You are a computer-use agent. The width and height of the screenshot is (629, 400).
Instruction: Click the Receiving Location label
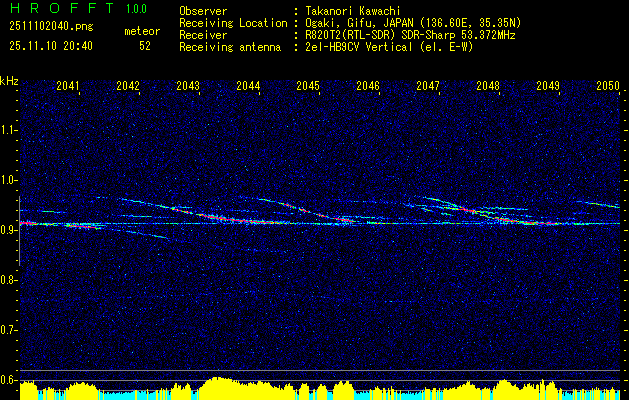pyautogui.click(x=233, y=23)
